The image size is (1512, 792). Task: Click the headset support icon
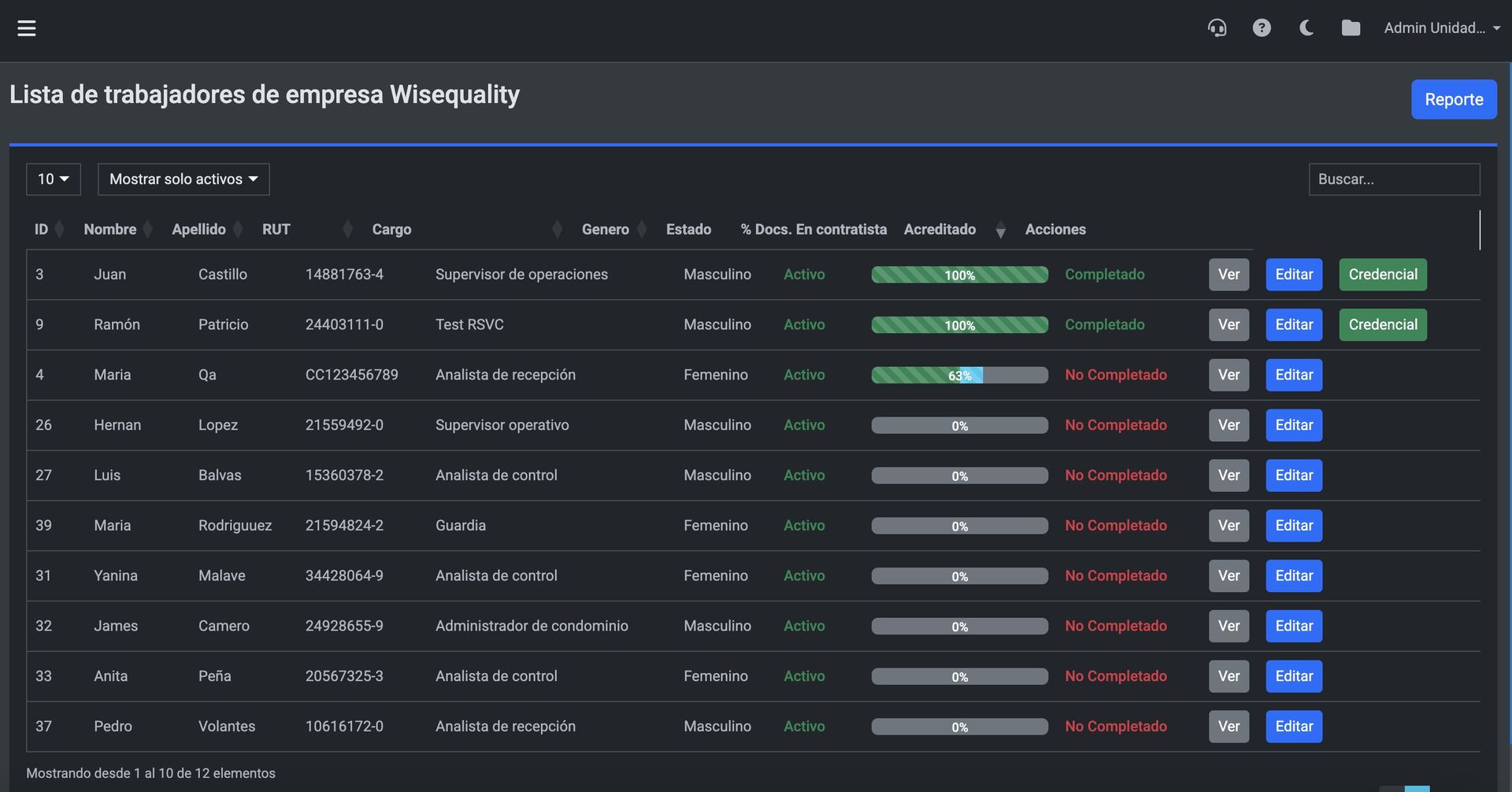coord(1217,28)
